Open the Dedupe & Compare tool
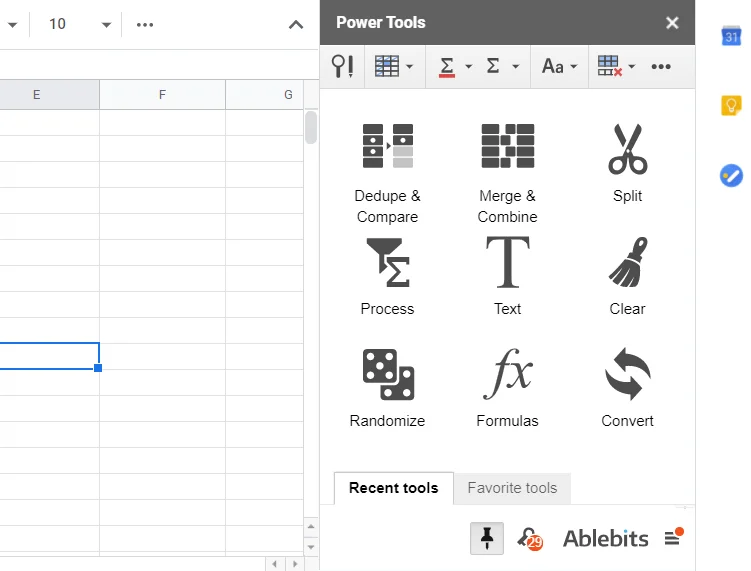Screen dimensions: 751x571 click(x=387, y=172)
